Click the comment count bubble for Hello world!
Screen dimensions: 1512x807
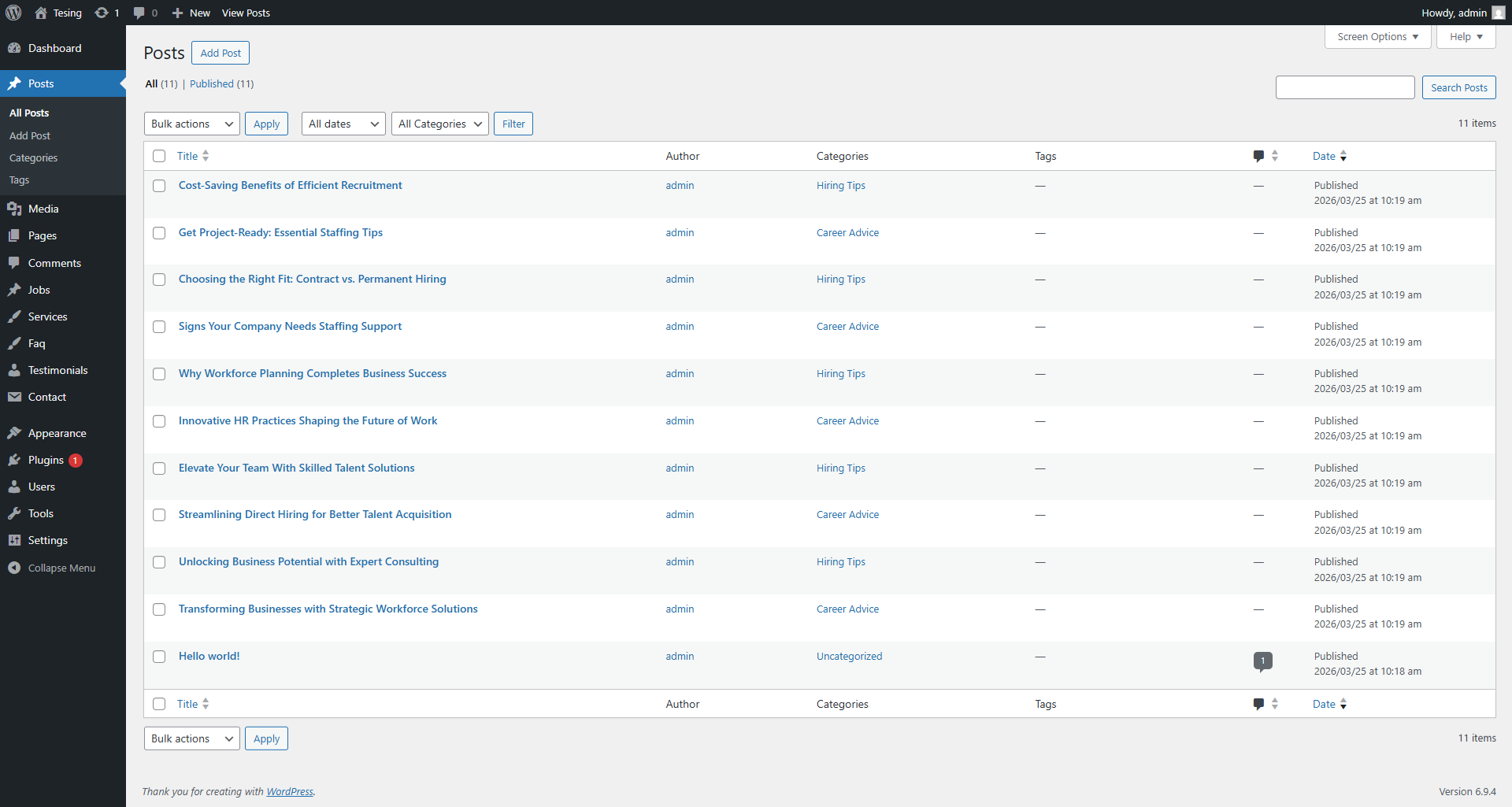[1262, 661]
